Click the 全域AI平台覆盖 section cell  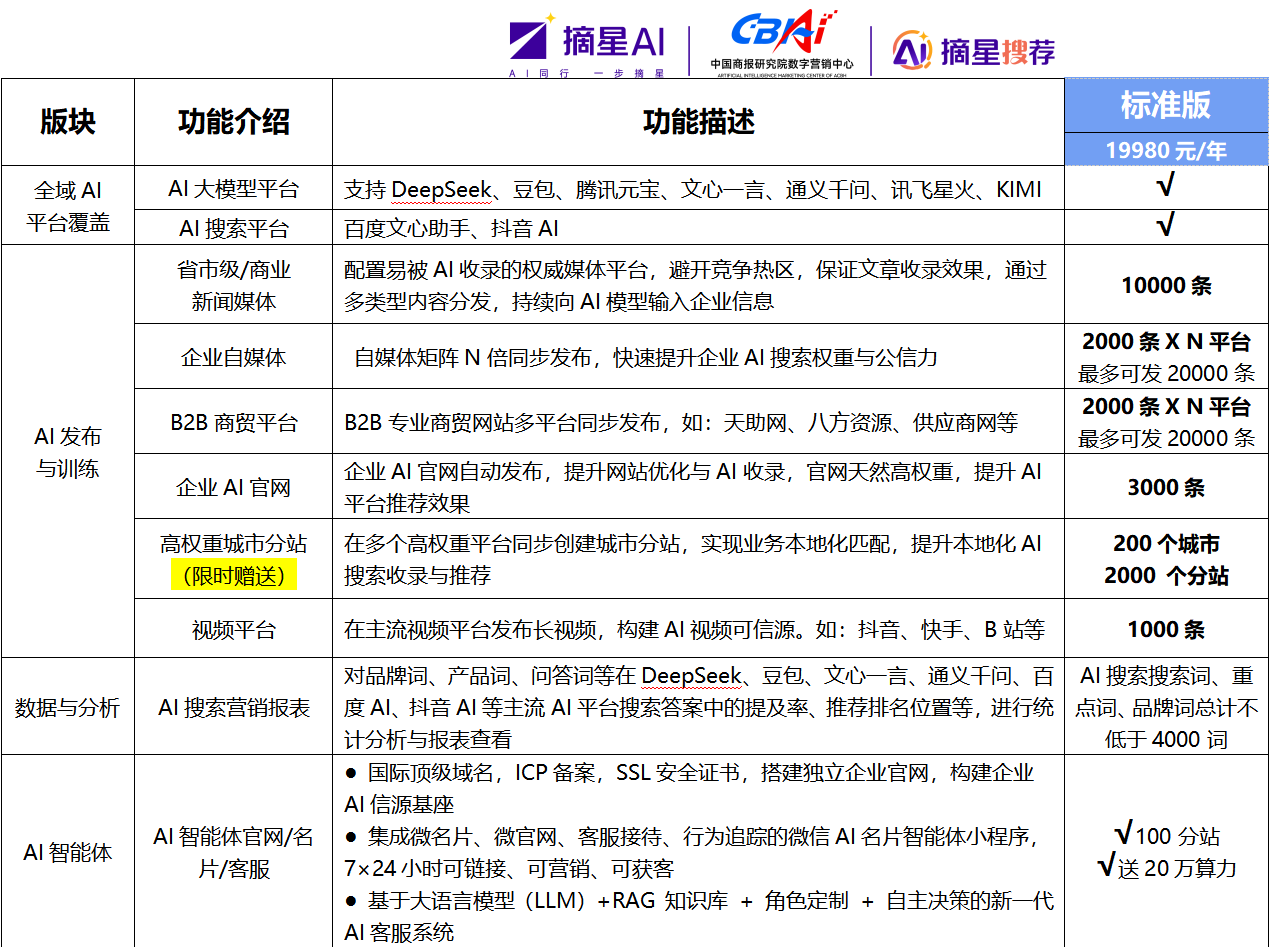(x=68, y=206)
